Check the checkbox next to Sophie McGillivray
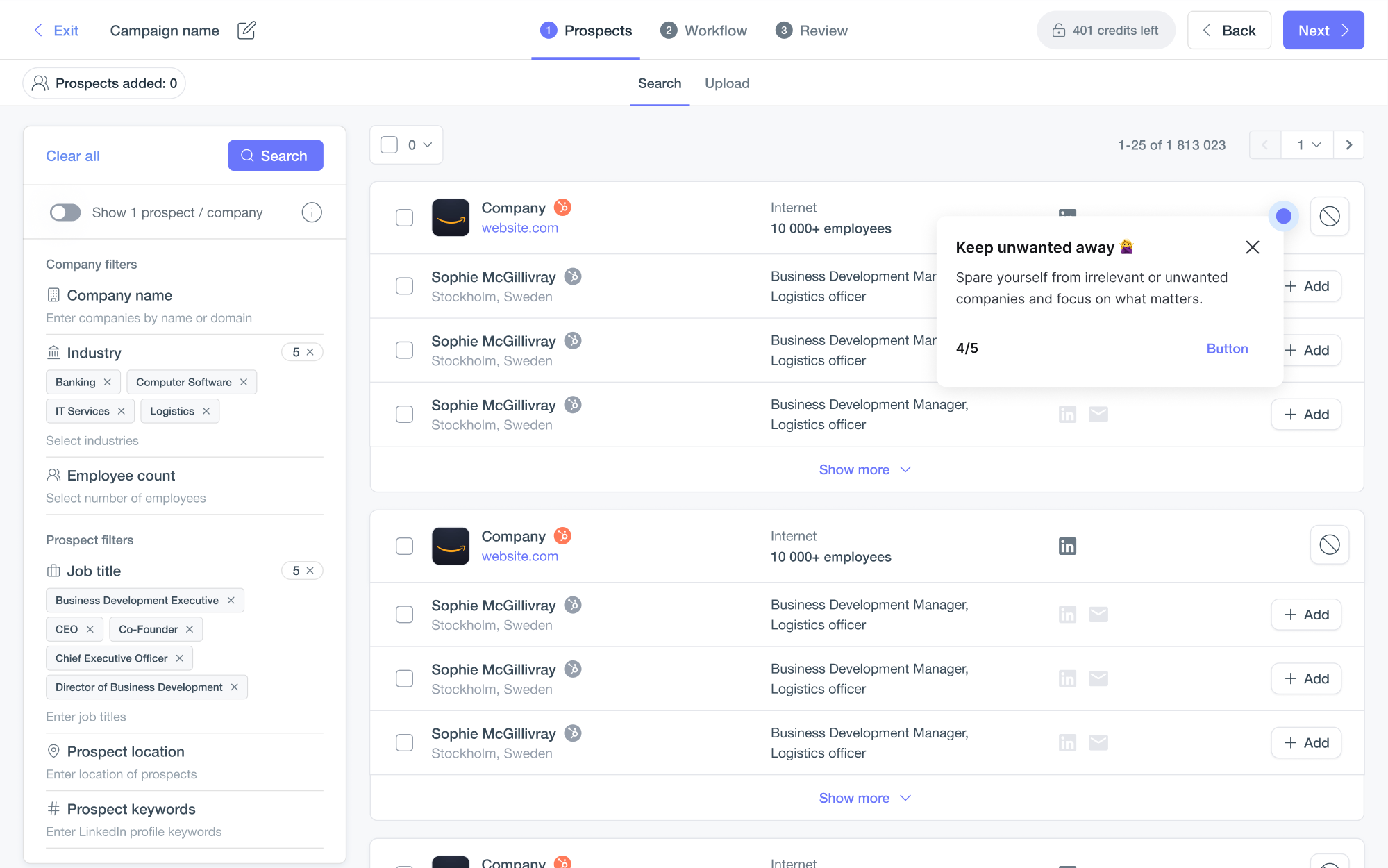The image size is (1388, 868). [404, 285]
